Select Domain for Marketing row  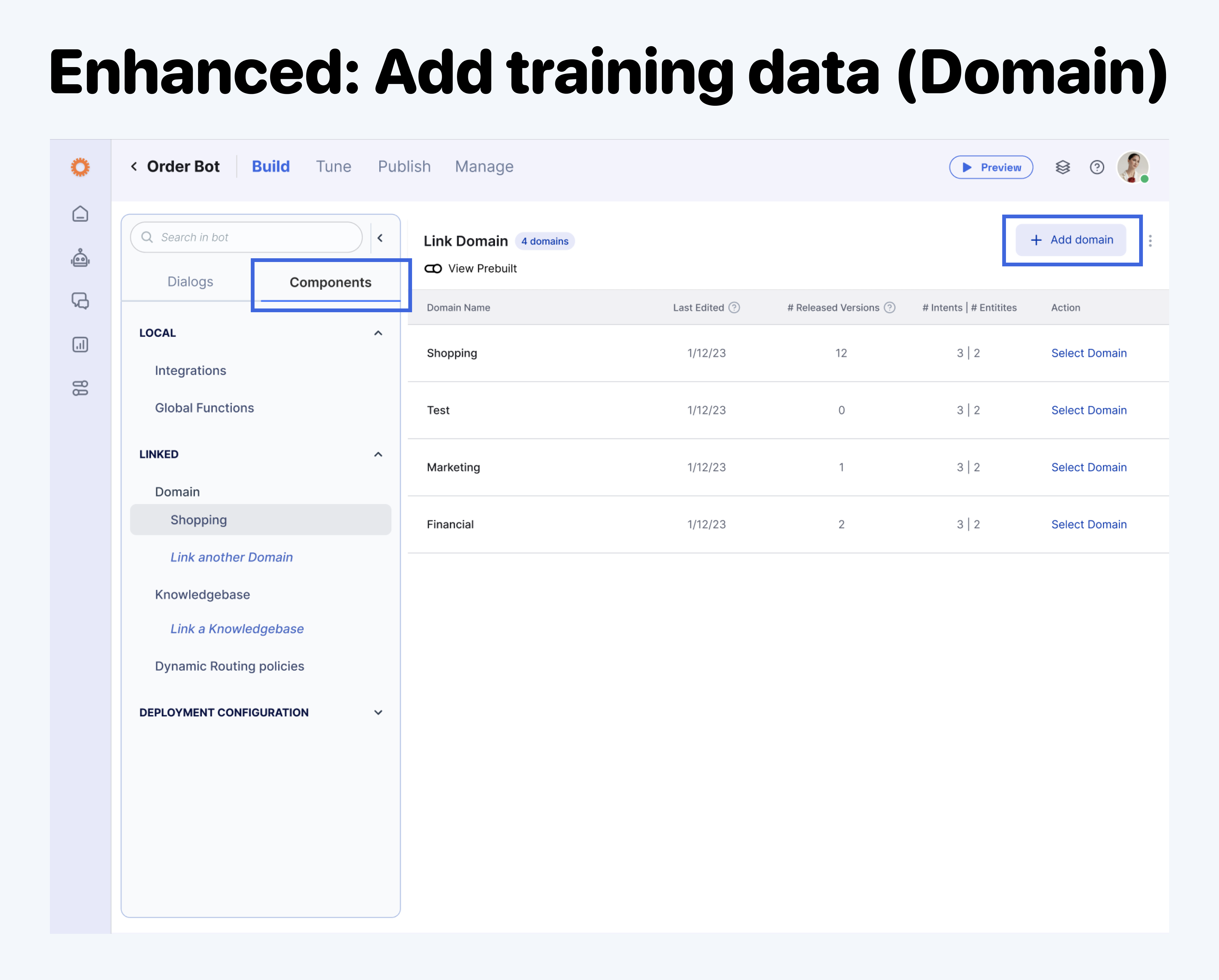(x=1089, y=467)
